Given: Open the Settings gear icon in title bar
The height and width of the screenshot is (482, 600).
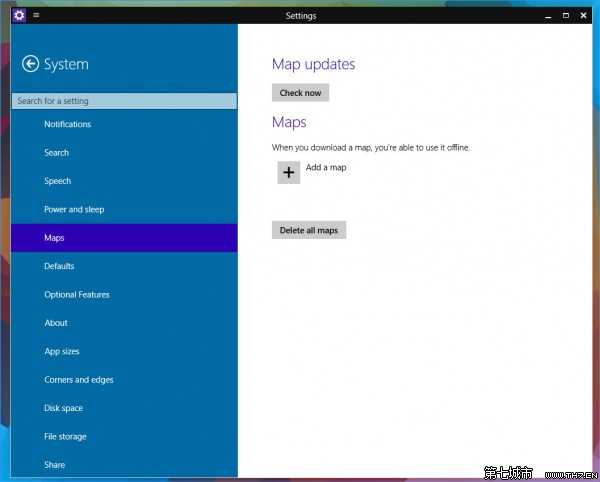Looking at the screenshot, I should tap(19, 15).
